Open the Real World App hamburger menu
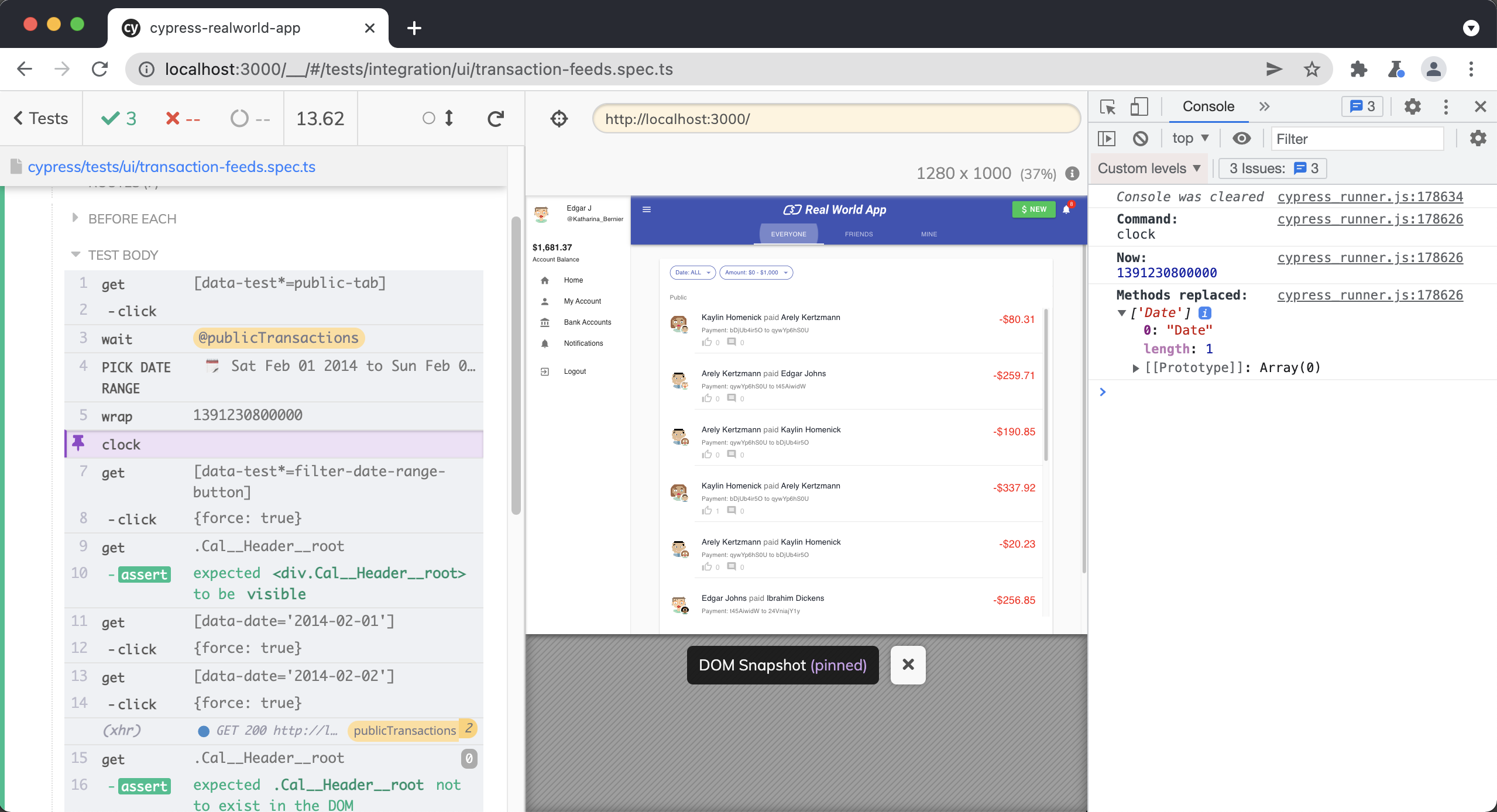 click(647, 209)
